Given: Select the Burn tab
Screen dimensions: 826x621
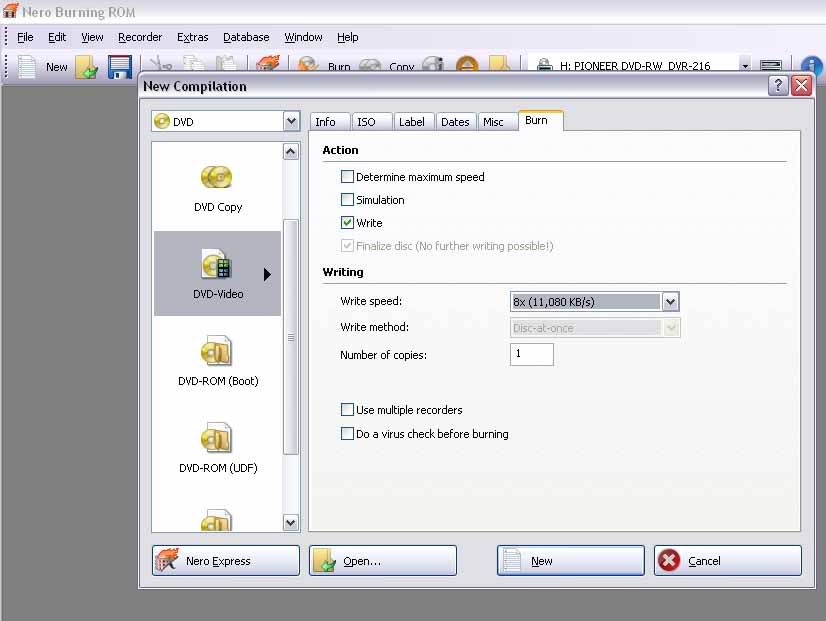Looking at the screenshot, I should click(x=540, y=121).
